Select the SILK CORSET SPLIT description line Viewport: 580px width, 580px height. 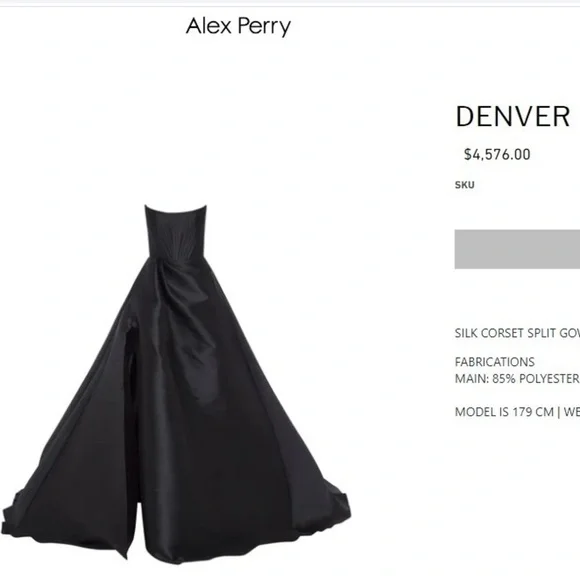click(x=517, y=333)
